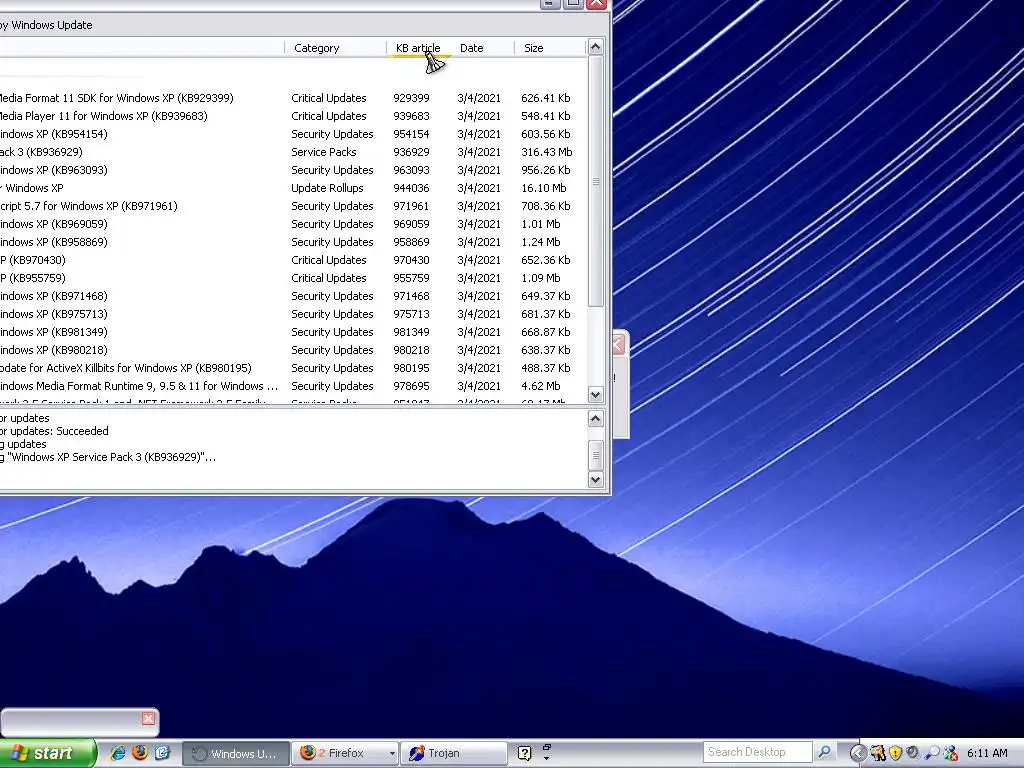Image resolution: width=1024 pixels, height=768 pixels.
Task: Click KB article number 963093
Action: point(411,170)
